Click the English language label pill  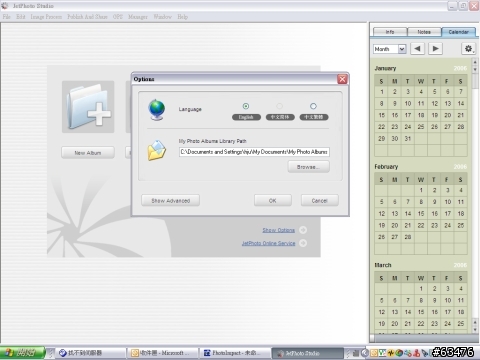[x=246, y=117]
